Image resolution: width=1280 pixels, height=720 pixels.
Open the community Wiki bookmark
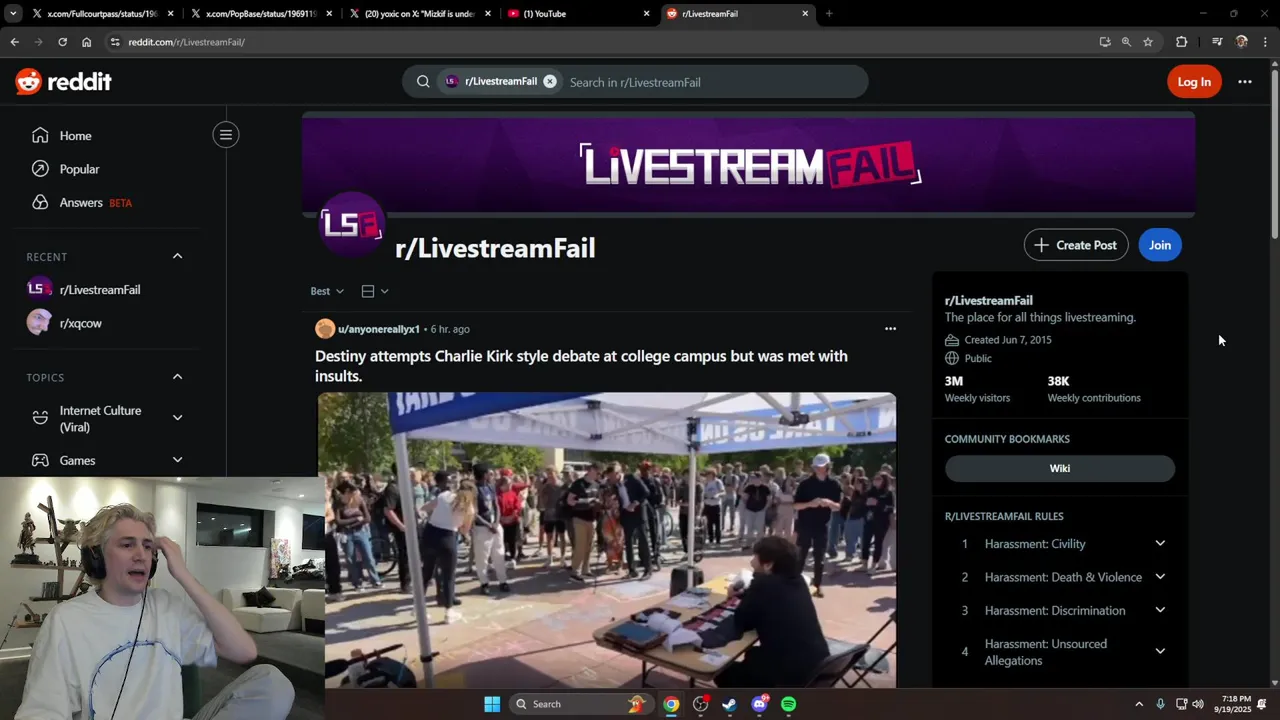[1060, 468]
